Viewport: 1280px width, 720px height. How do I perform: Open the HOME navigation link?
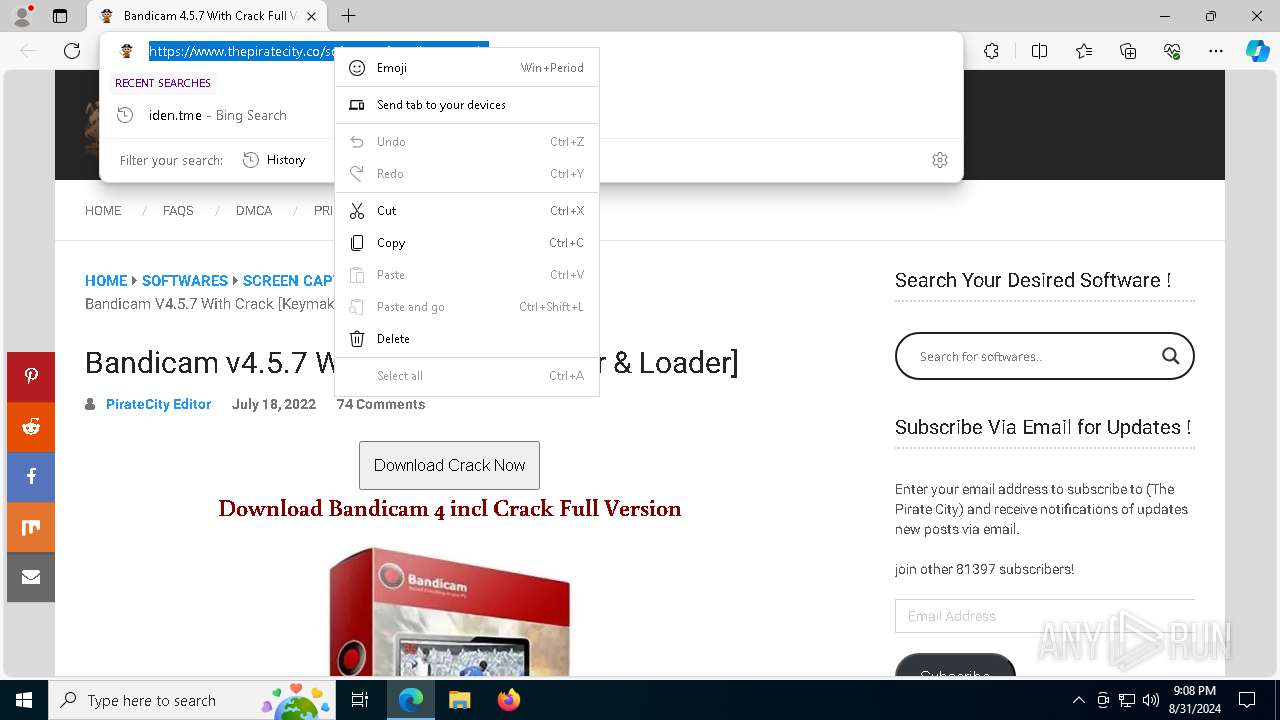pyautogui.click(x=103, y=211)
